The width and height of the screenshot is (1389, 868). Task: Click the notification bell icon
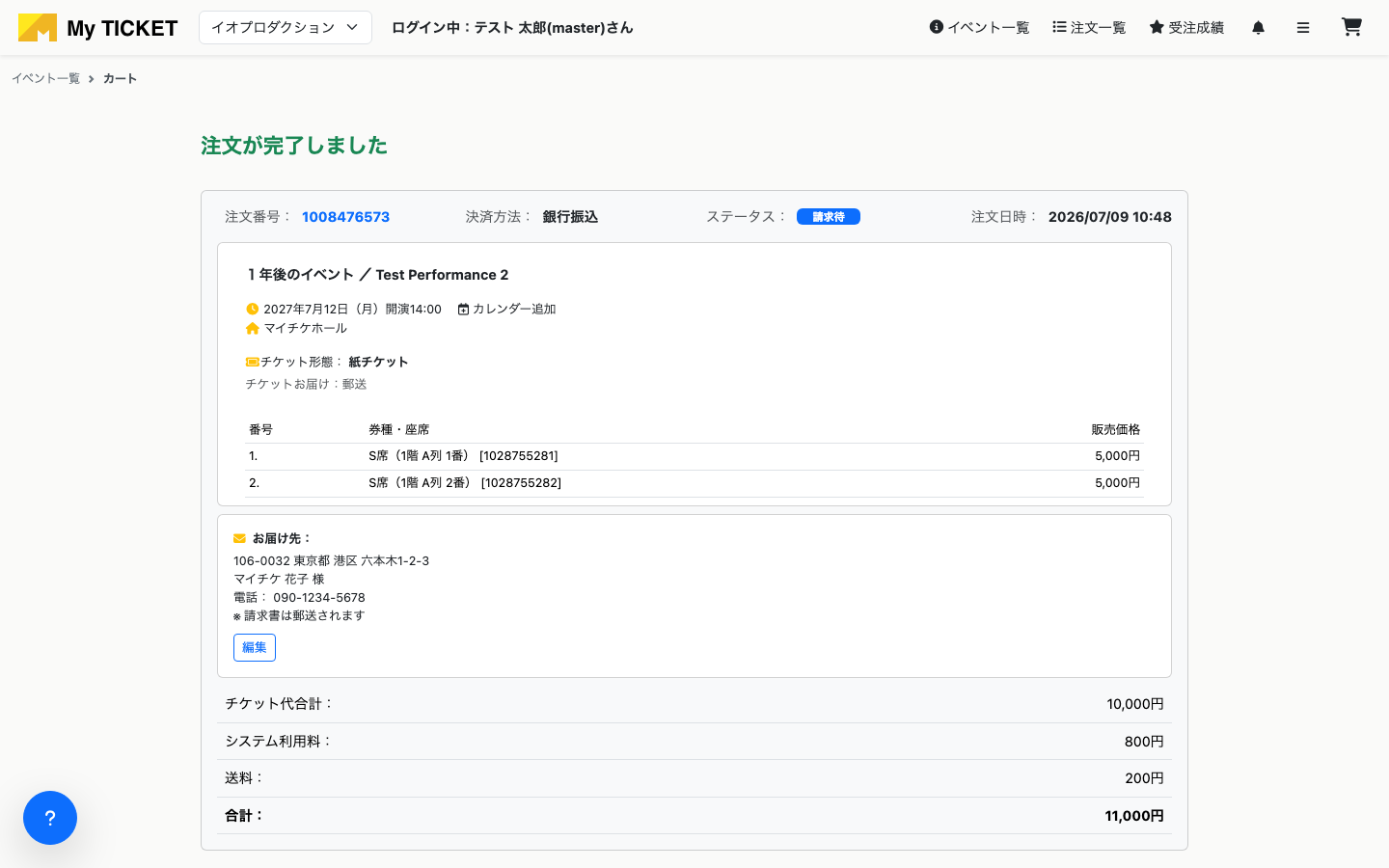(1258, 28)
